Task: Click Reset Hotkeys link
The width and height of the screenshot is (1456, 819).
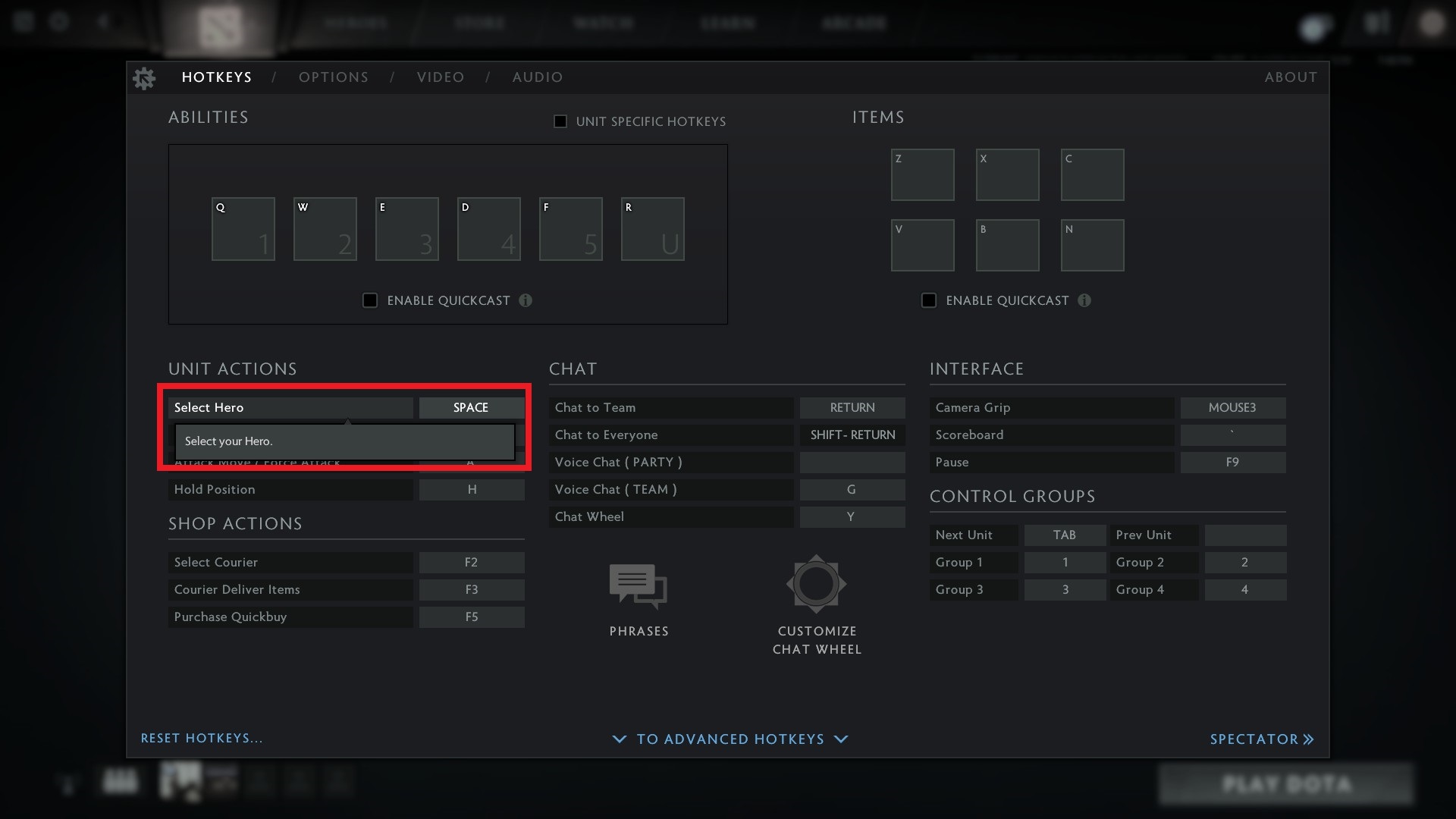Action: [202, 738]
